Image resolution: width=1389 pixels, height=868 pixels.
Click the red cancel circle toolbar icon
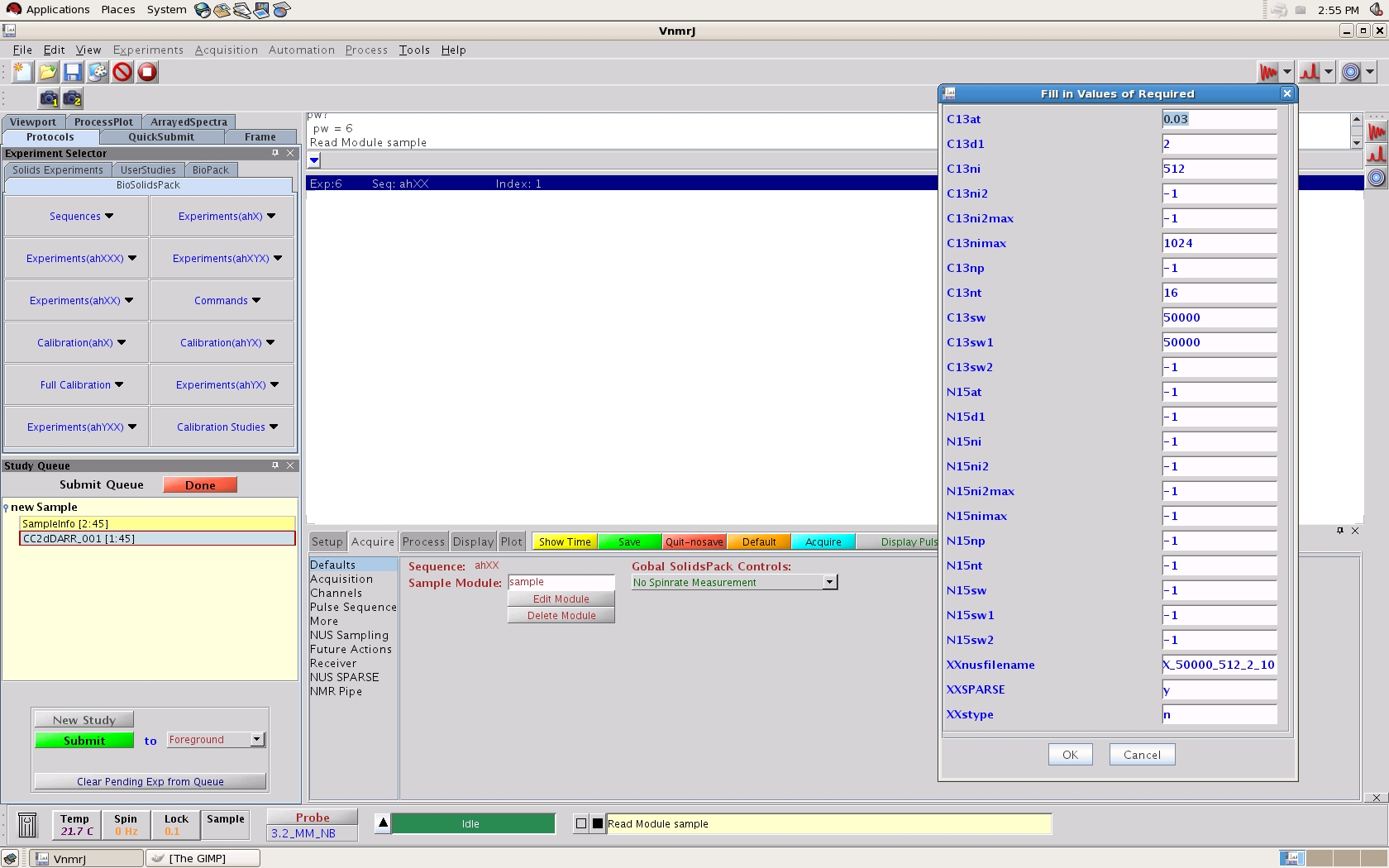[x=122, y=72]
